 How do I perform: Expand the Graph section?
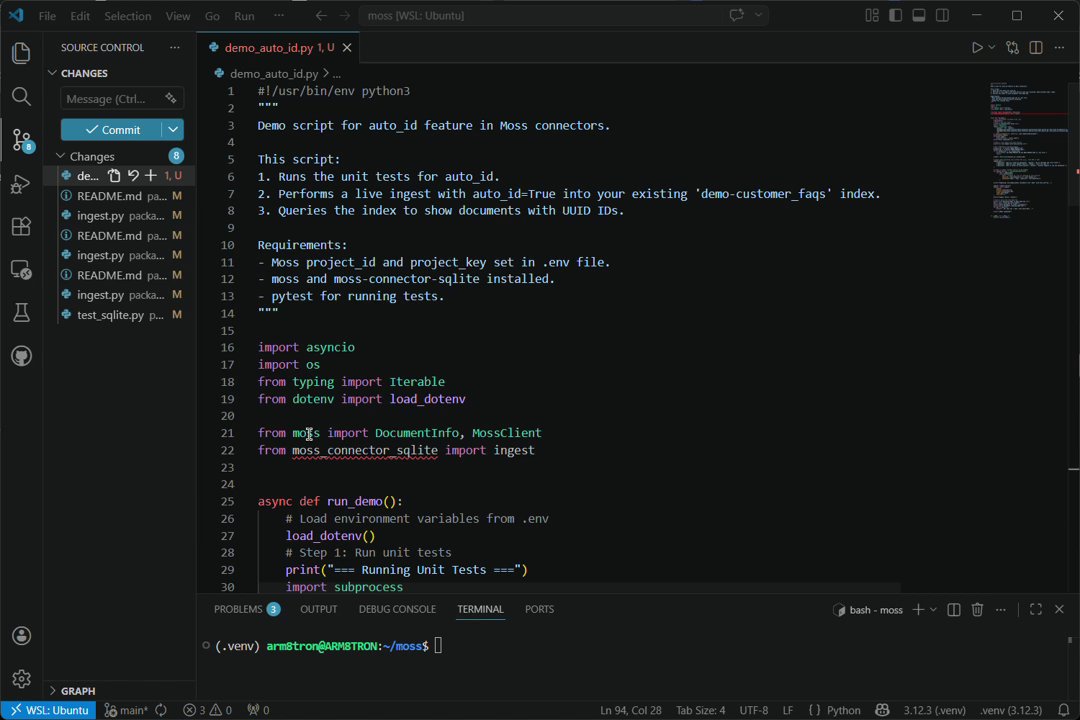(x=77, y=690)
